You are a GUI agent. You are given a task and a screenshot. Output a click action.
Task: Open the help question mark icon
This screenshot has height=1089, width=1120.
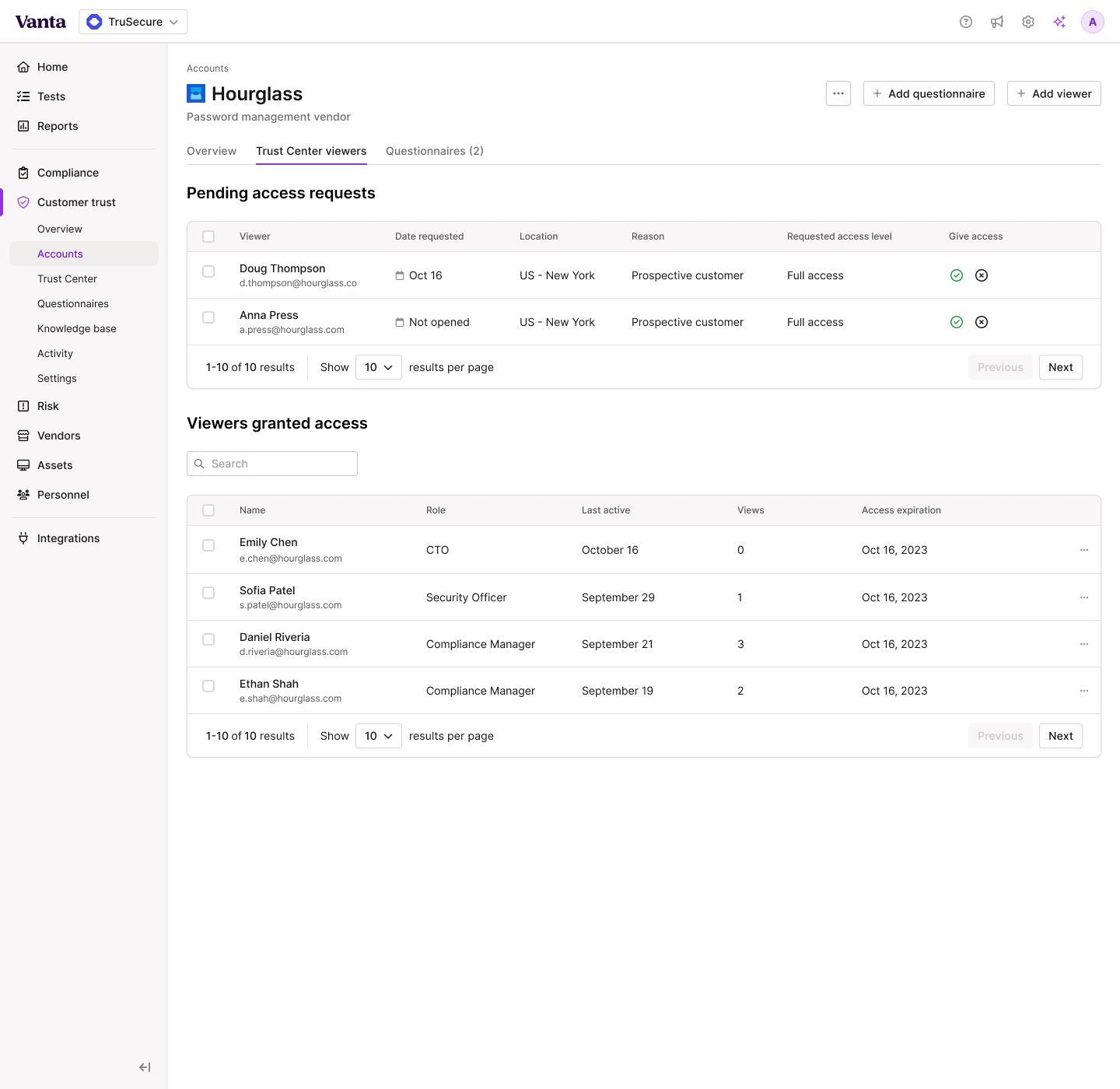click(966, 22)
